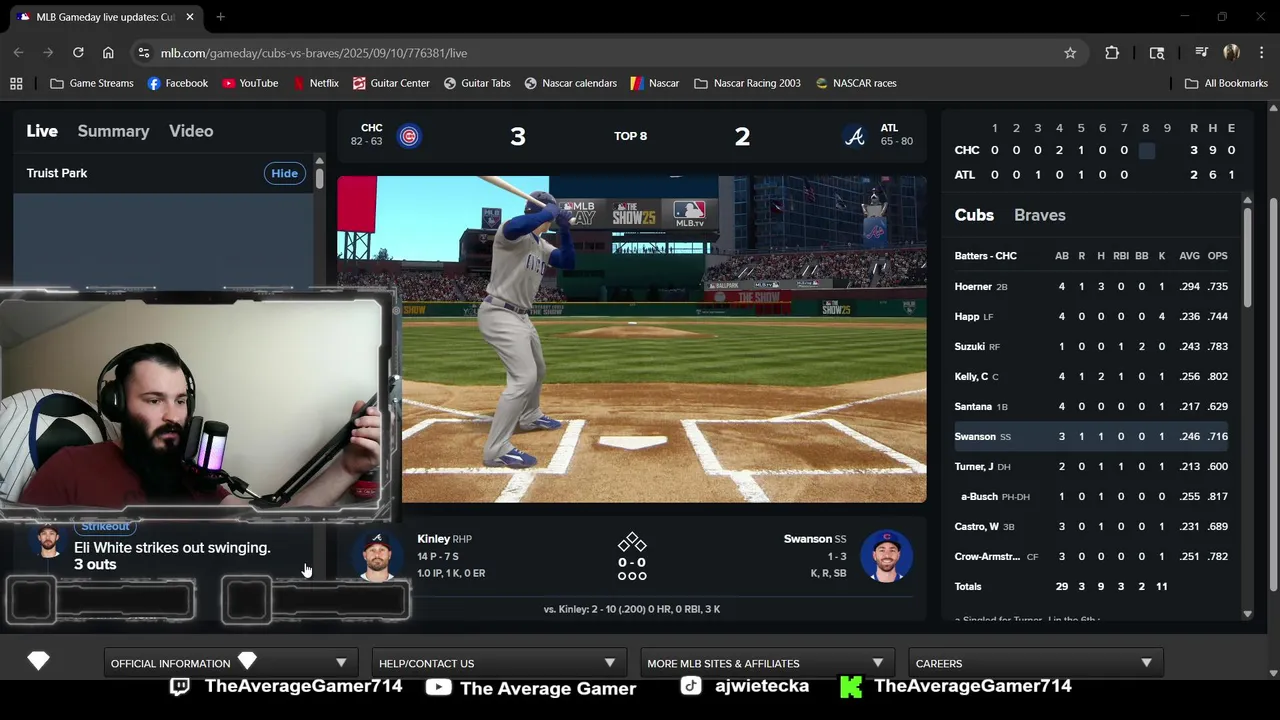Click the Cubs team logo in the scoreboard

(409, 136)
